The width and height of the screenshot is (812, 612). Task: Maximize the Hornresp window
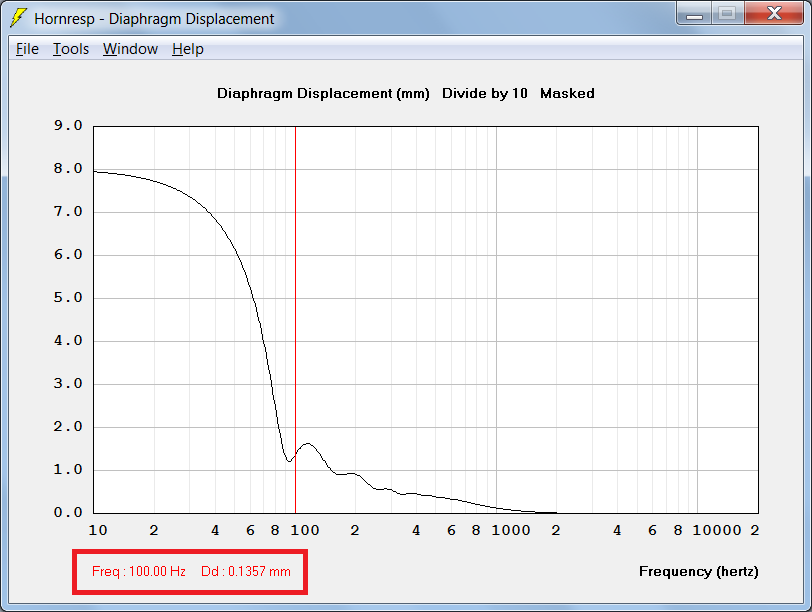pyautogui.click(x=728, y=13)
